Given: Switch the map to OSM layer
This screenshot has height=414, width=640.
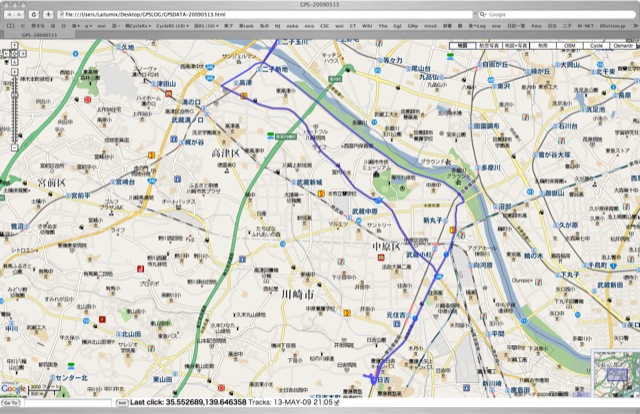Looking at the screenshot, I should click(x=570, y=46).
